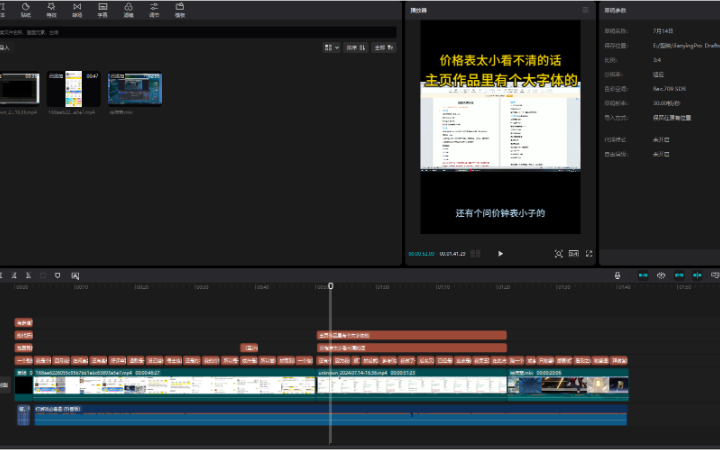Click the yellow subtitle text in preview
This screenshot has width=720, height=450.
click(501, 70)
